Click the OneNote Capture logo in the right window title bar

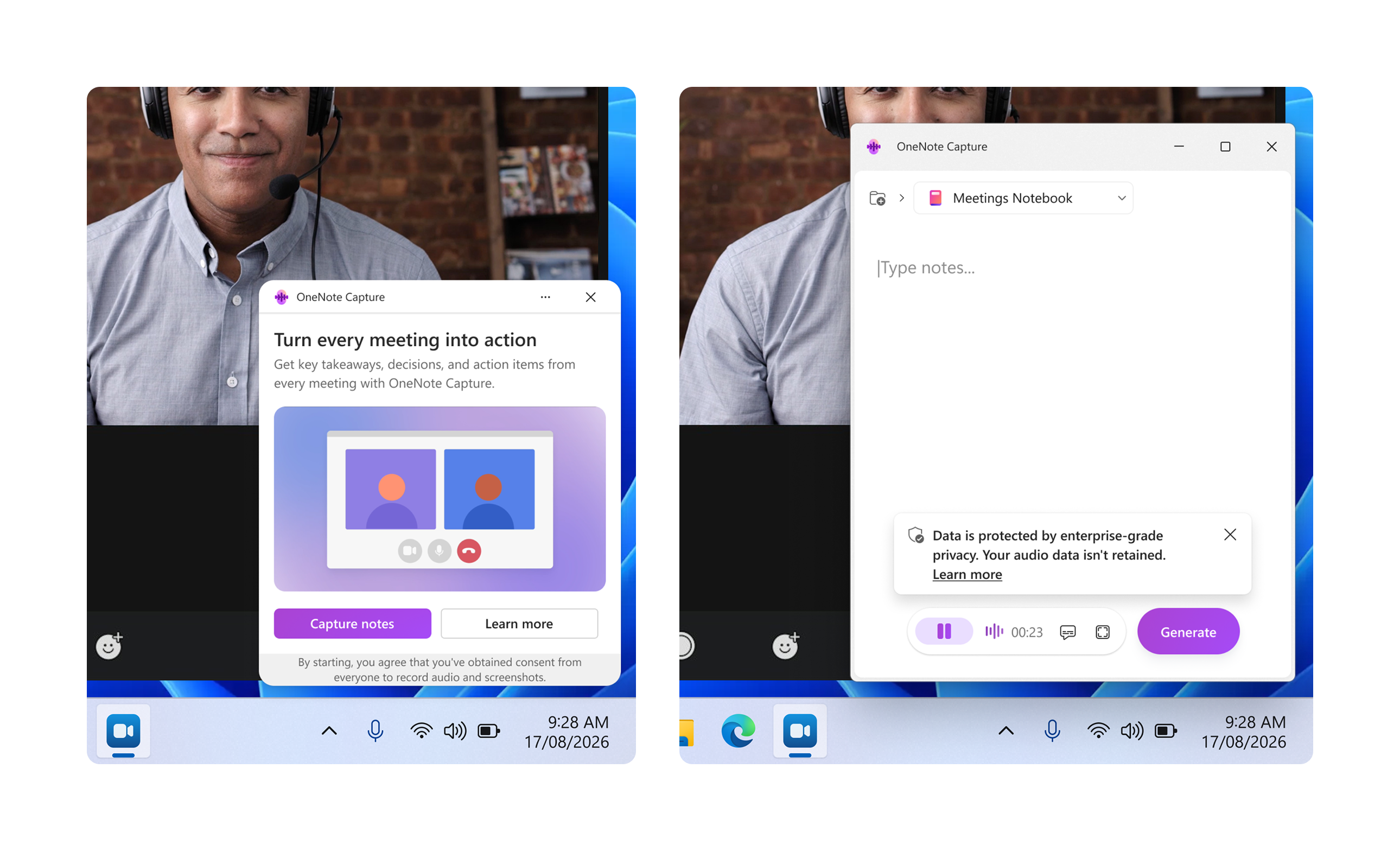(874, 147)
